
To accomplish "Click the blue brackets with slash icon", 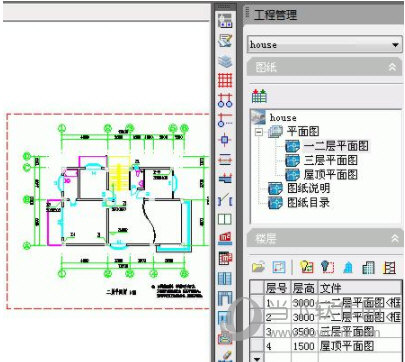I will [225, 199].
